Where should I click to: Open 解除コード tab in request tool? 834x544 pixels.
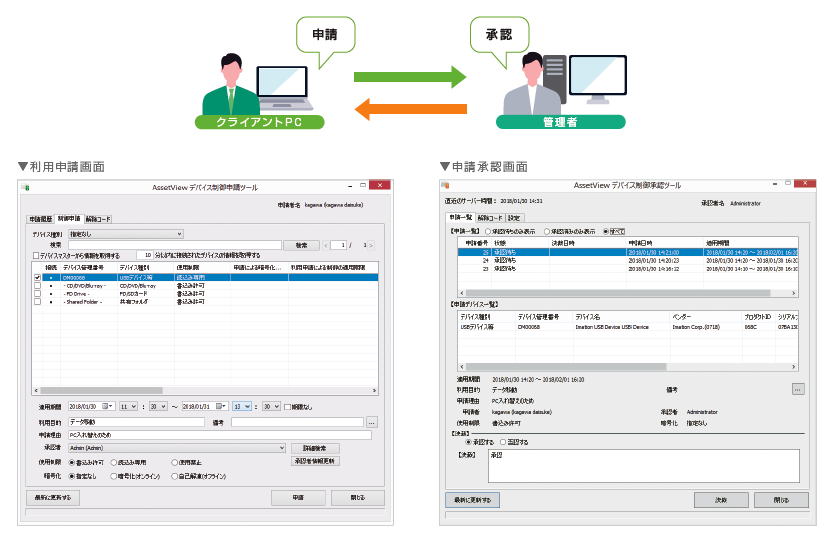[98, 219]
